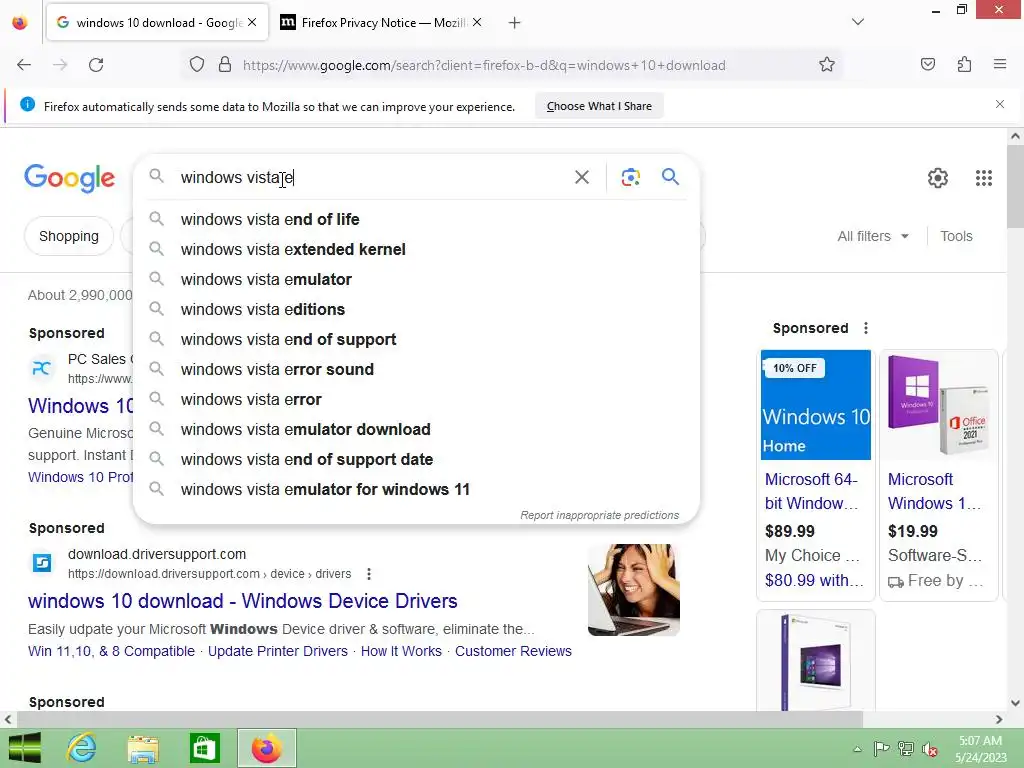Click Report inappropriate predictions link
The width and height of the screenshot is (1024, 768).
tap(600, 515)
